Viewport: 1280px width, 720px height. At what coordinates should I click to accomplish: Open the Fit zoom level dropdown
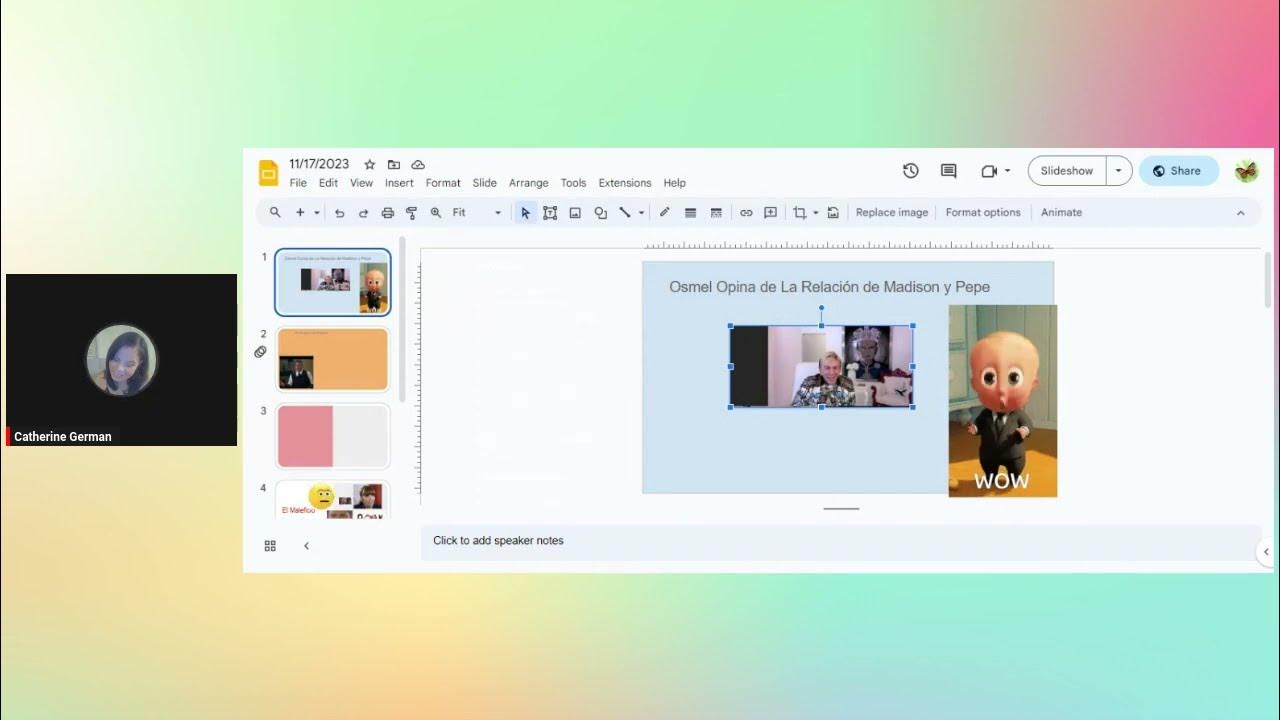coord(477,212)
